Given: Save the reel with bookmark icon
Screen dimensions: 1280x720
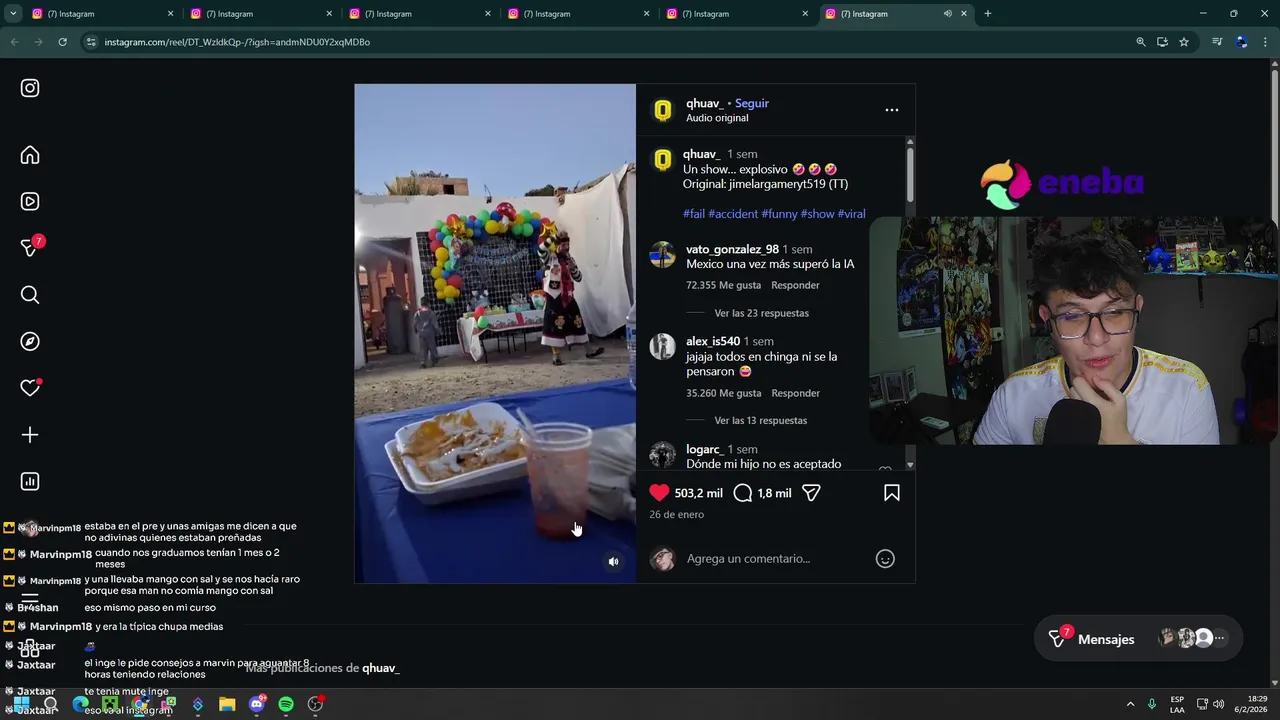Looking at the screenshot, I should pos(892,492).
